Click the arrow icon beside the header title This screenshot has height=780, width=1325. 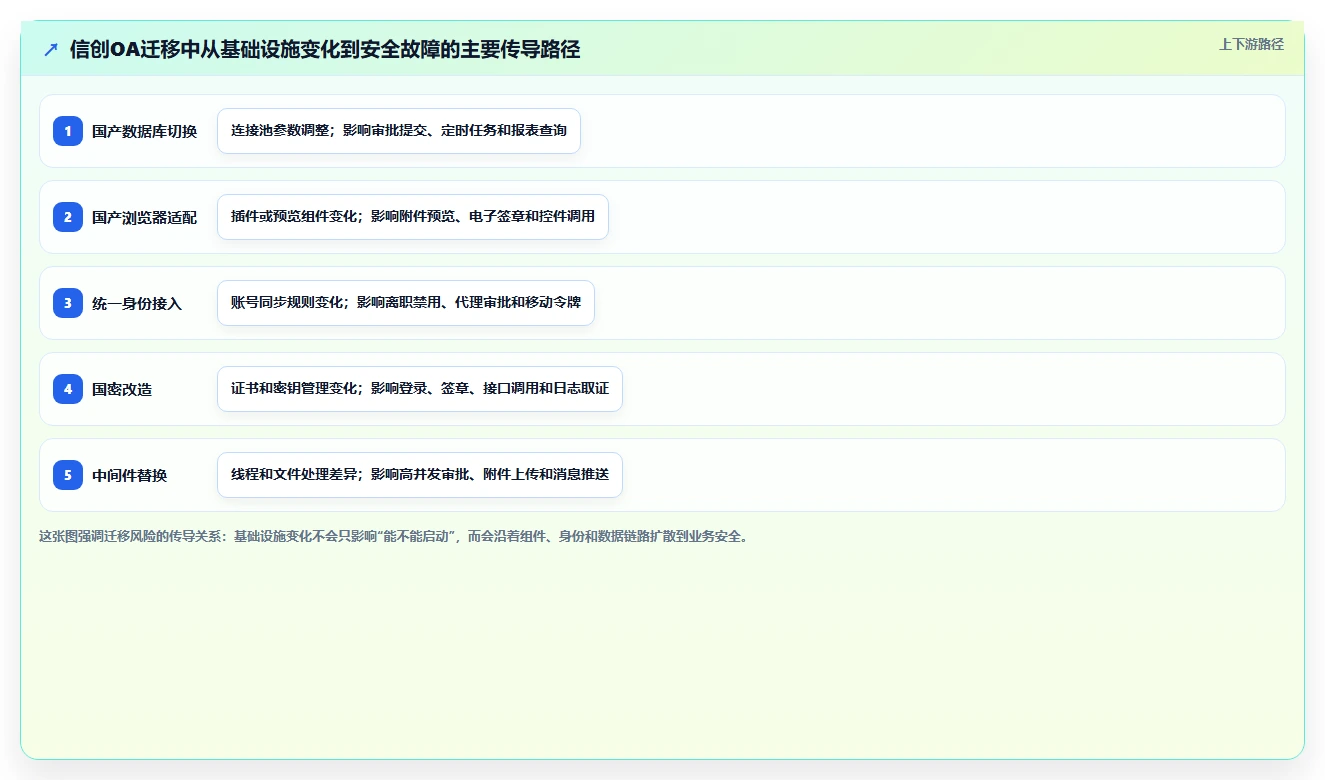[x=51, y=50]
